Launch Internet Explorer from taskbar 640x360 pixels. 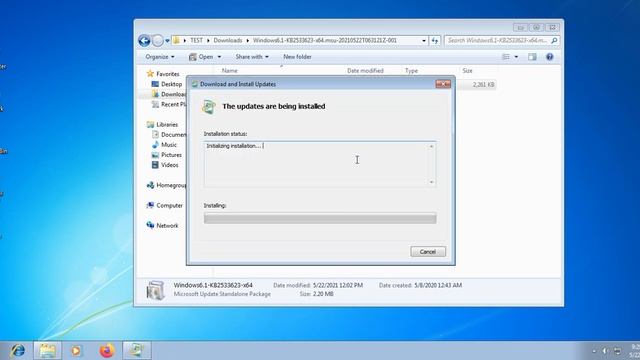[18, 350]
